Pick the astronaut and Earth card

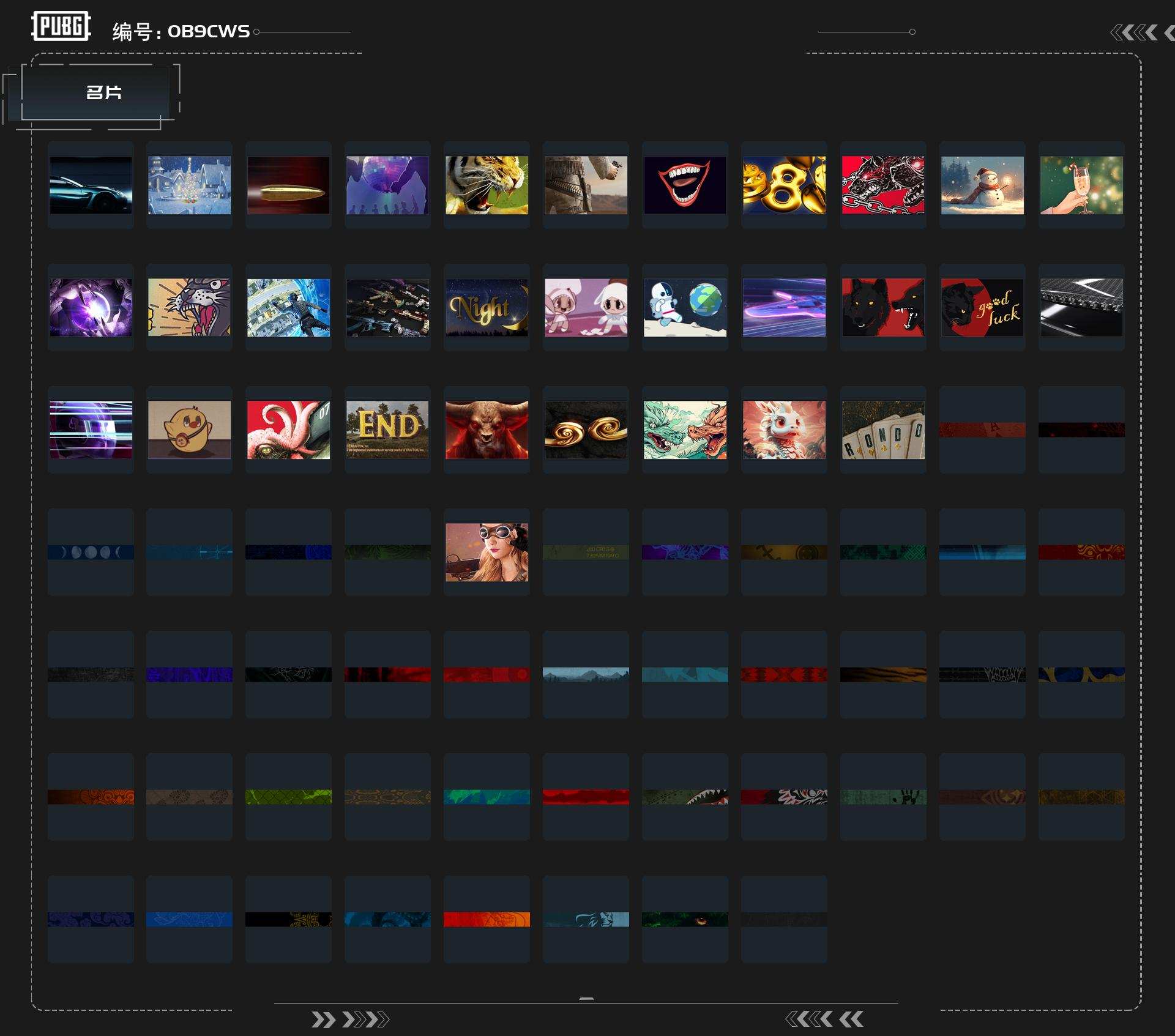pyautogui.click(x=685, y=307)
